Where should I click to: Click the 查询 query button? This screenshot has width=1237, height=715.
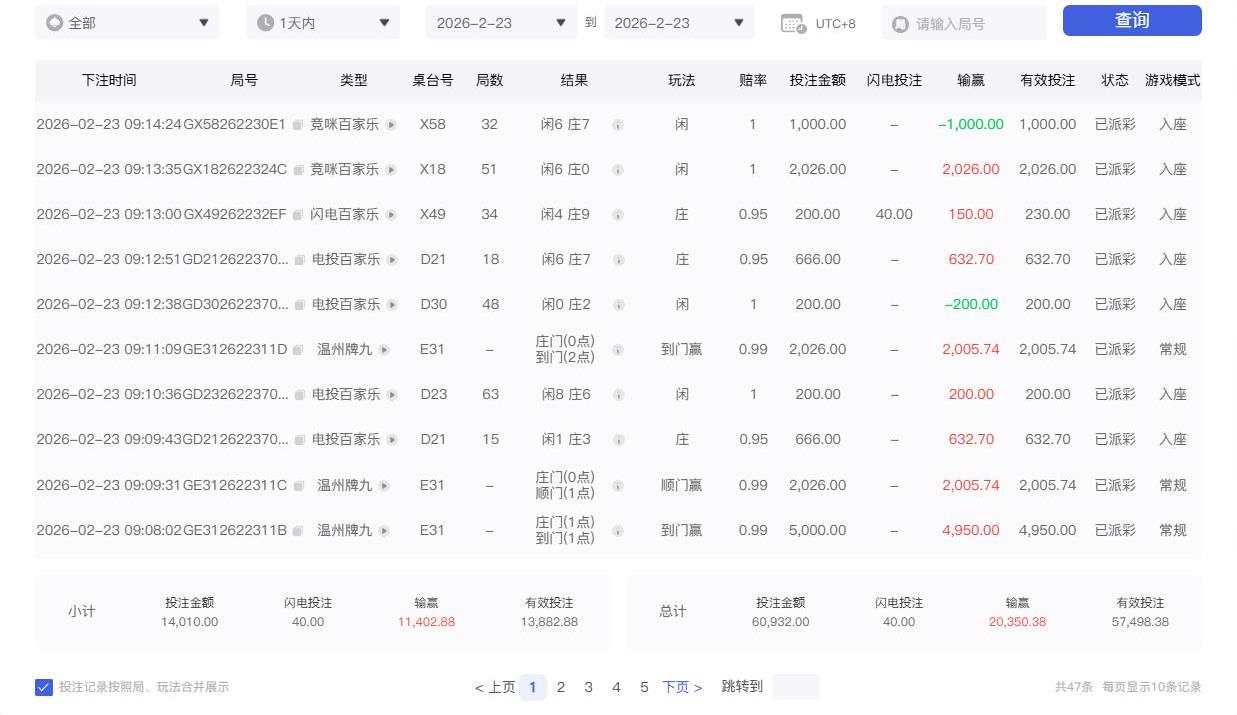pyautogui.click(x=1131, y=20)
